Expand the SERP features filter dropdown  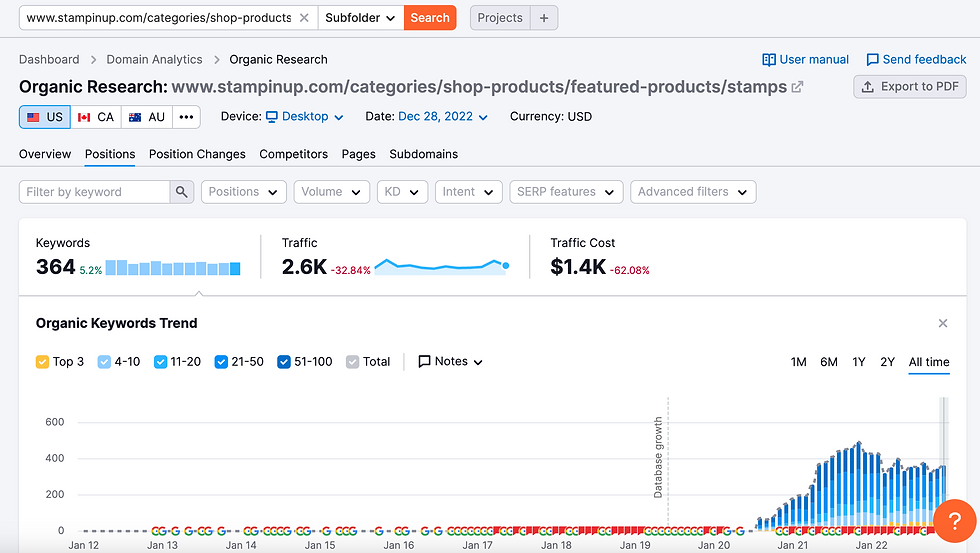tap(566, 192)
